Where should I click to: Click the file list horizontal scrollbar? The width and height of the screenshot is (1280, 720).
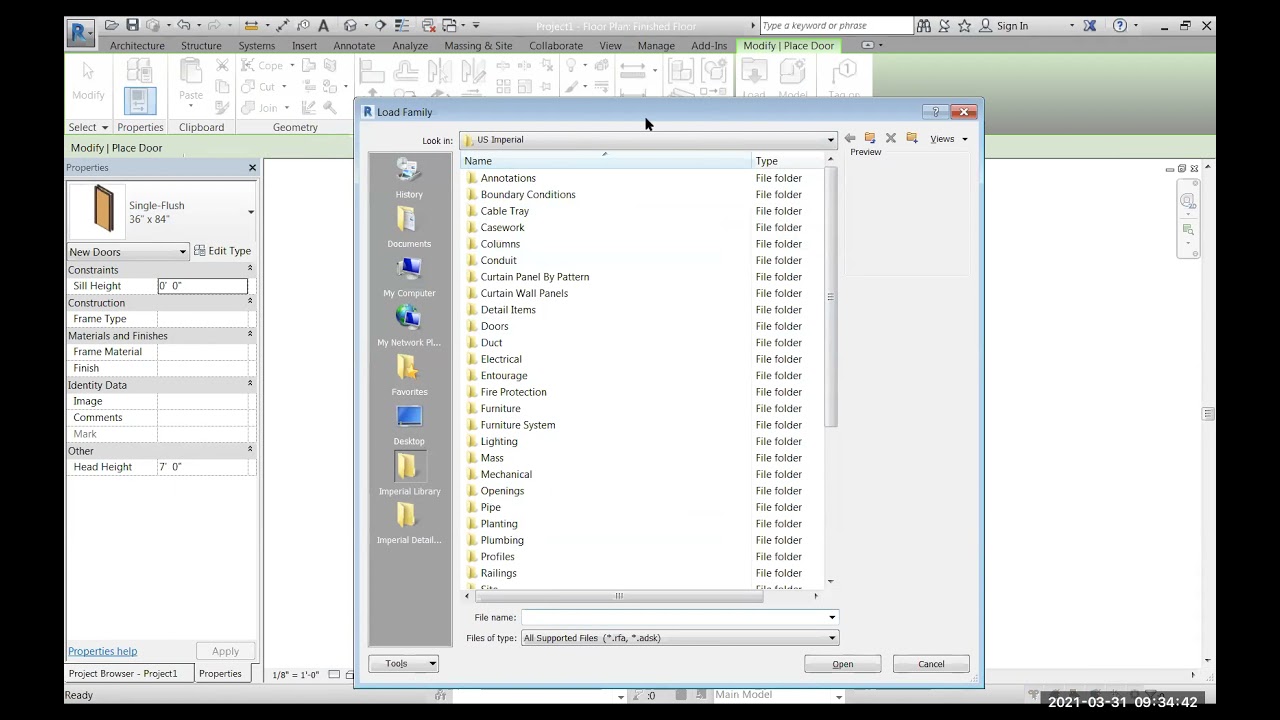coord(618,596)
